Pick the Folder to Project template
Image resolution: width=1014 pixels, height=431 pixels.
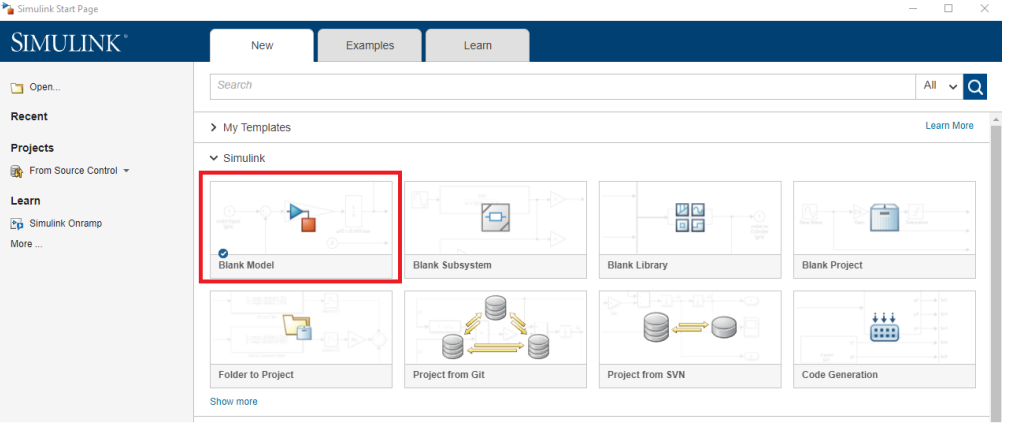point(301,339)
